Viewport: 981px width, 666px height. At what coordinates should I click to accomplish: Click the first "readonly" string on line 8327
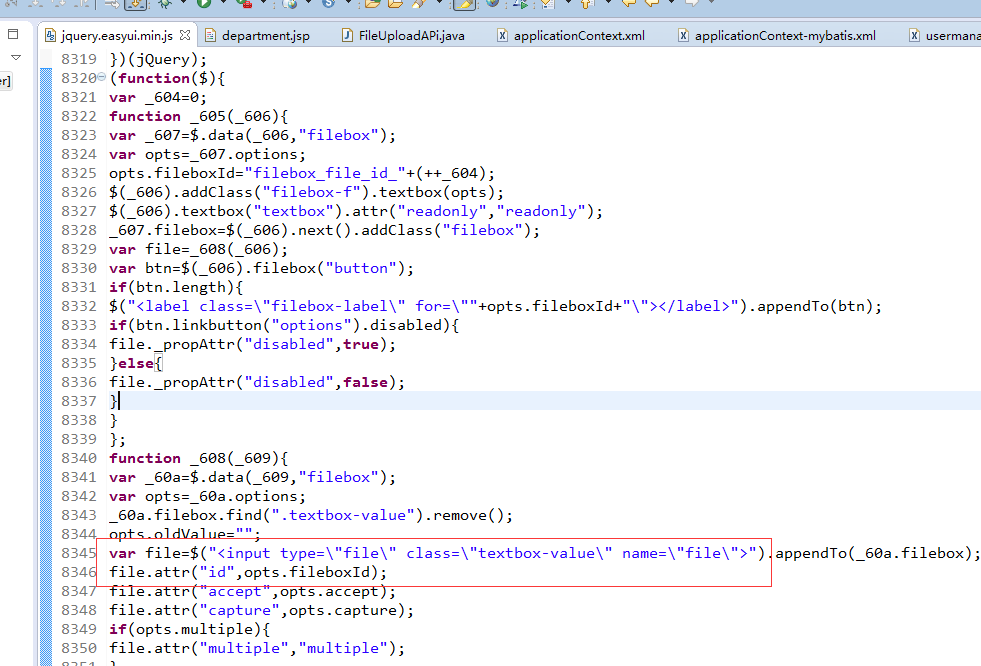pos(442,211)
